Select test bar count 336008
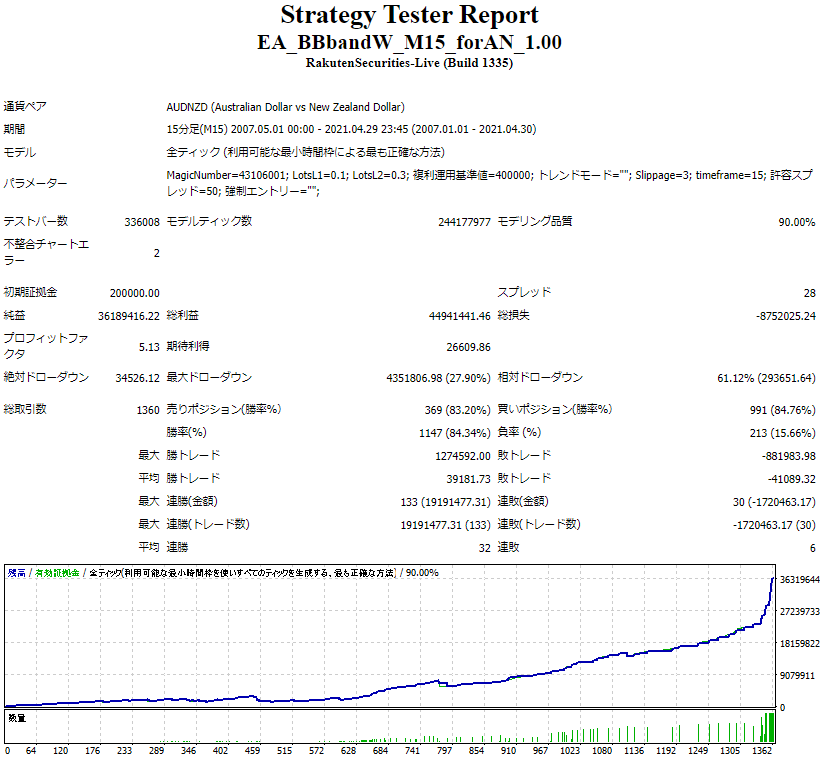Viewport: 825px width, 762px height. (142, 222)
